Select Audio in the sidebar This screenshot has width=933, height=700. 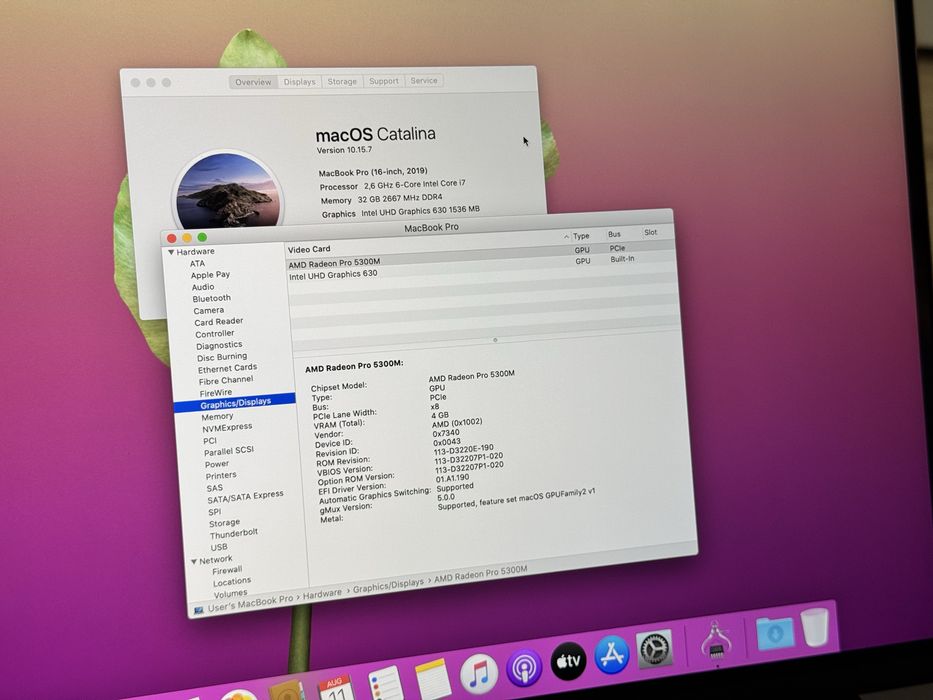tap(203, 286)
